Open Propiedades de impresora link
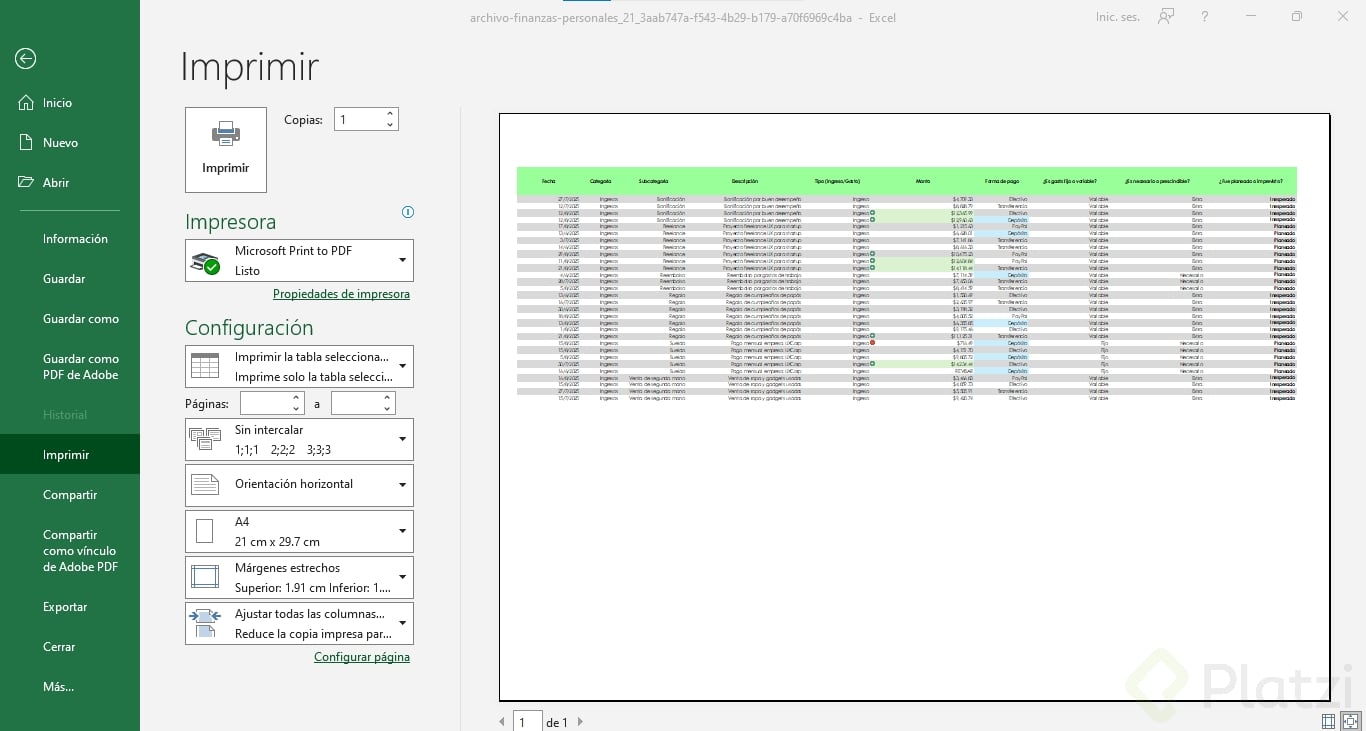Image resolution: width=1366 pixels, height=731 pixels. click(341, 294)
